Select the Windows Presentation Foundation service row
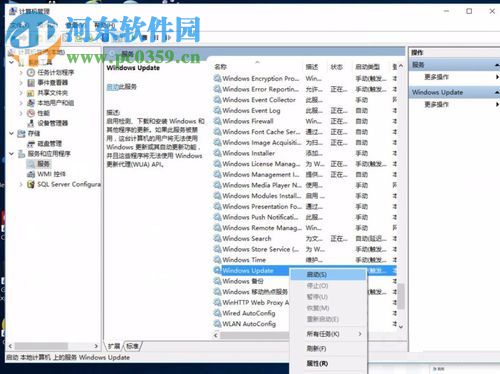The image size is (500, 374). click(305, 206)
